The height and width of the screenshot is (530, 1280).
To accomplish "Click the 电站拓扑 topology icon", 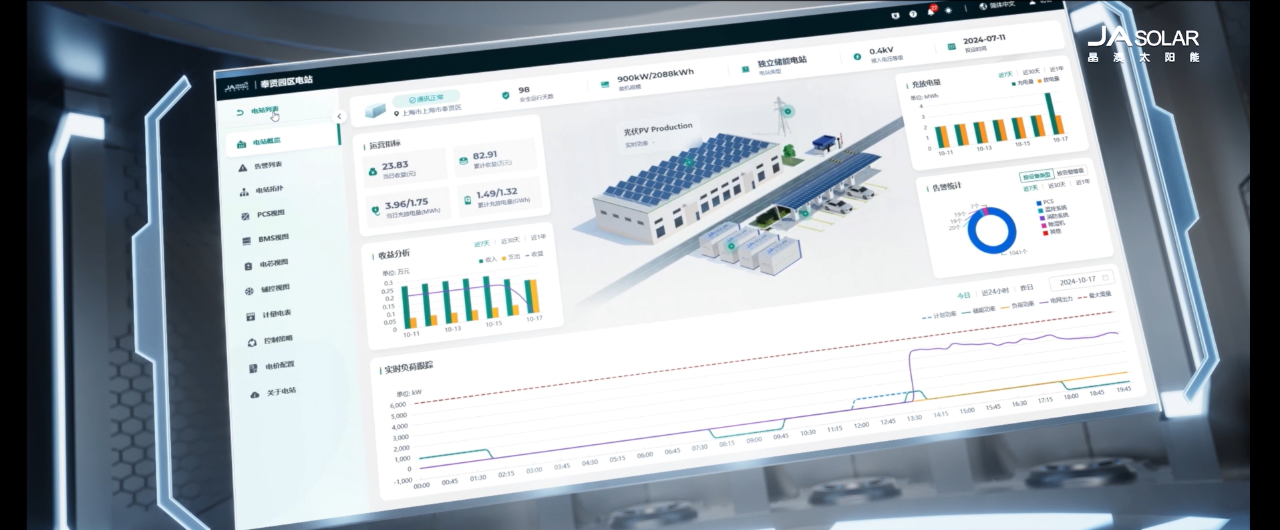I will (244, 191).
